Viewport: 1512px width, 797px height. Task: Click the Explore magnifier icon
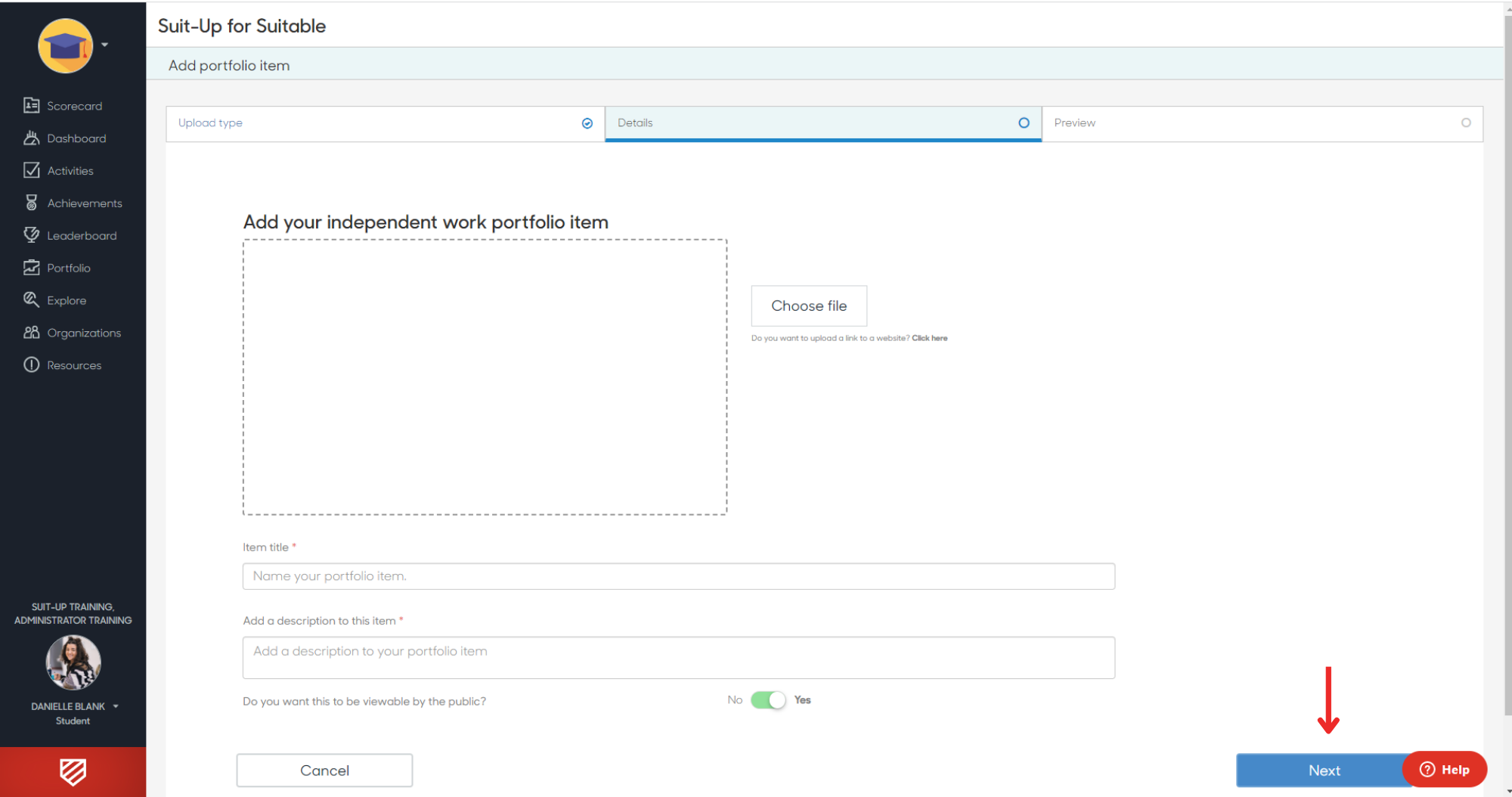[31, 299]
